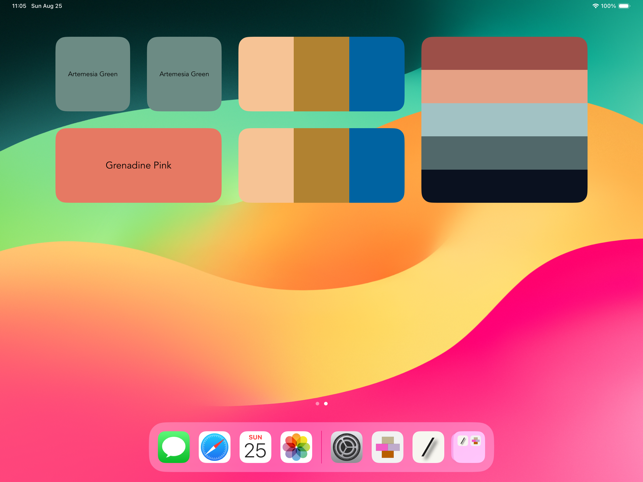Screen dimensions: 643x482
Task: Tap the 100% battery percentage text
Action: click(608, 6)
